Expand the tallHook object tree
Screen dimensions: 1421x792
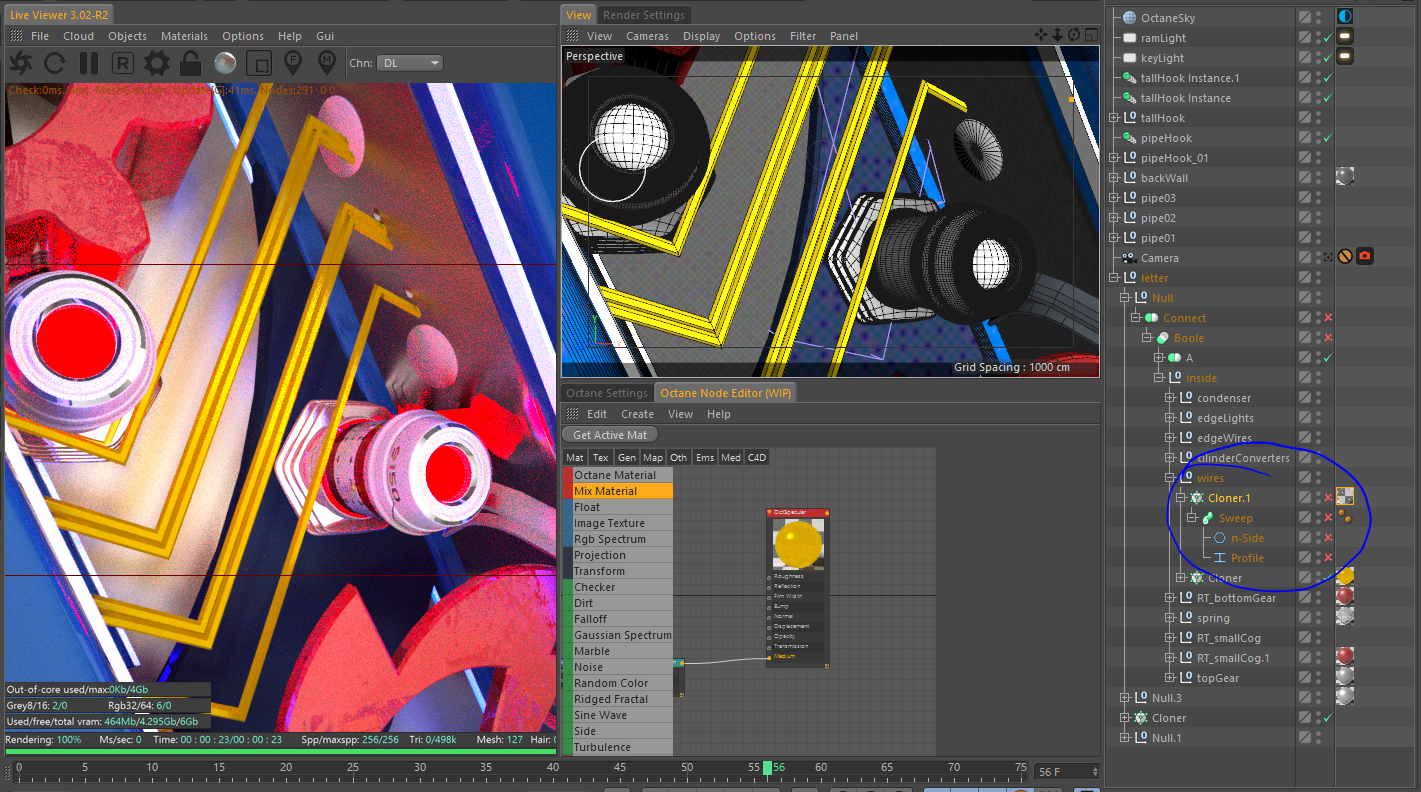point(1115,118)
